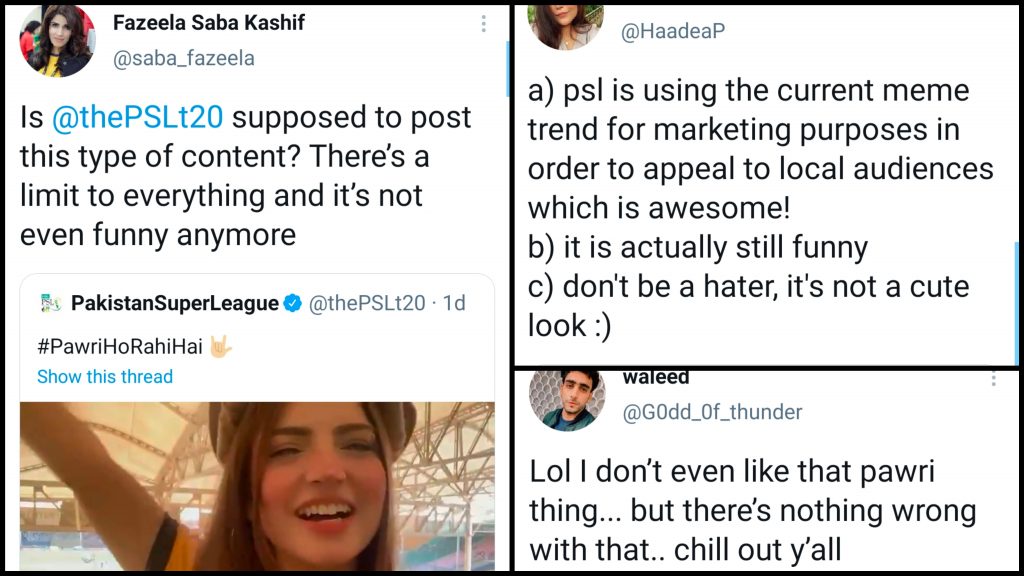Viewport: 1024px width, 576px height.
Task: Click the blue verified badge next to PakistanSuperLeague
Action: [x=293, y=303]
